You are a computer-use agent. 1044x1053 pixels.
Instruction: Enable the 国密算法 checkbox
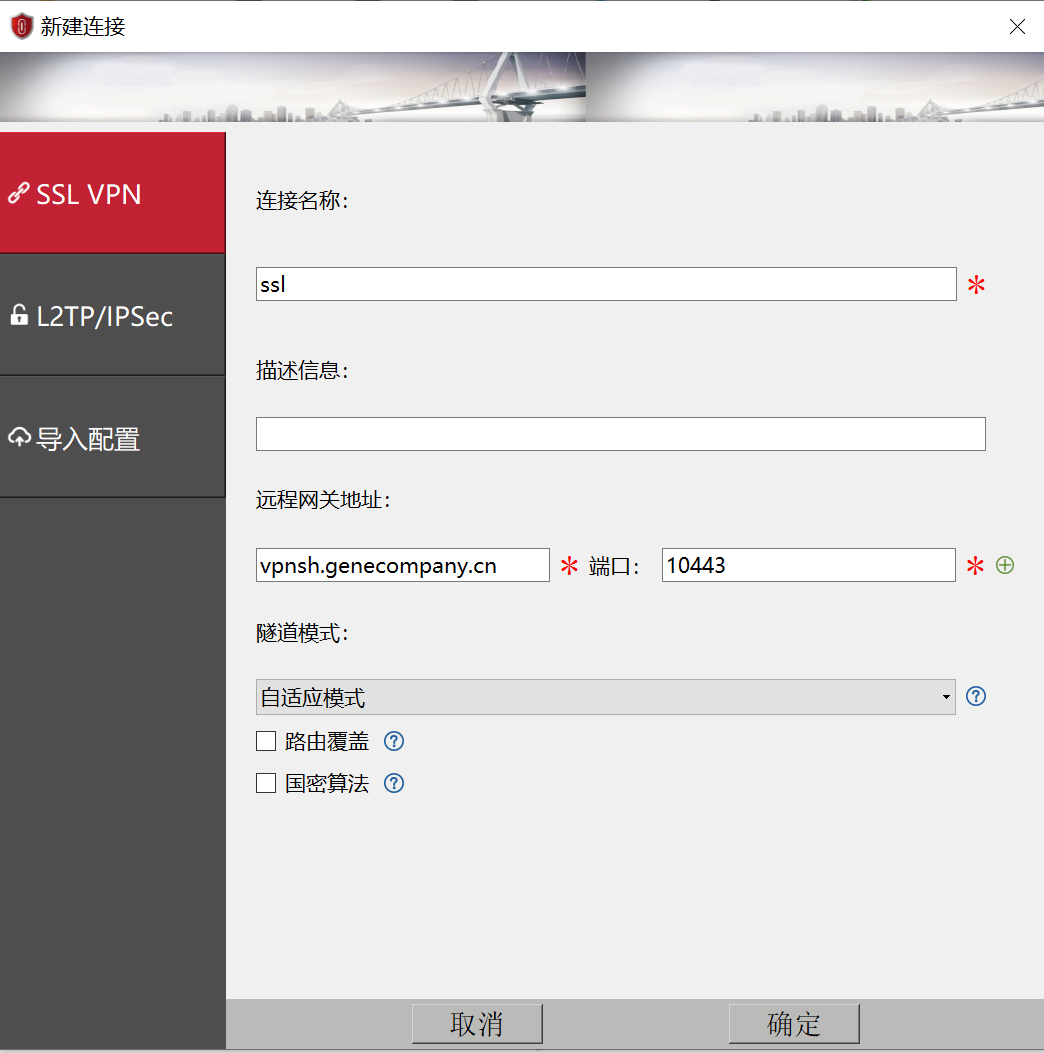[266, 783]
